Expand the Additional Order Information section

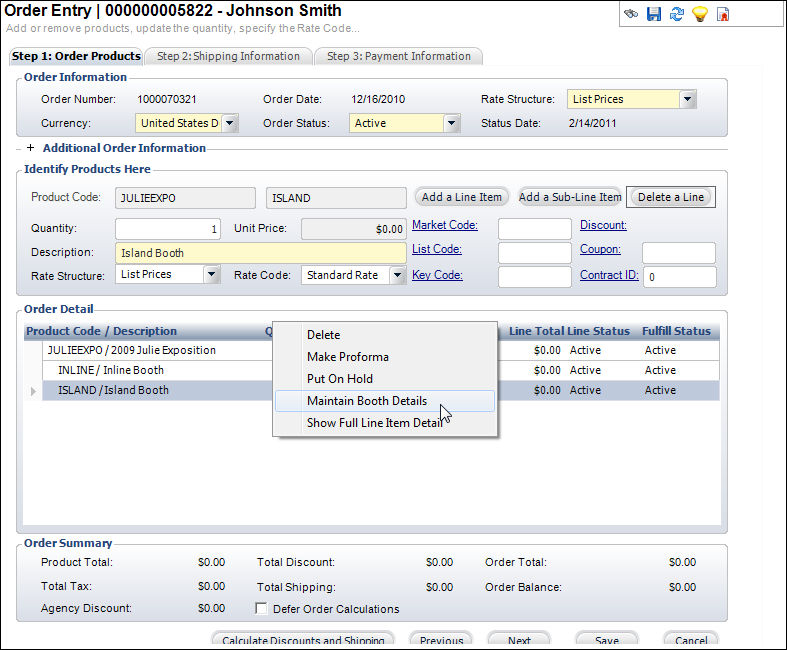tap(30, 148)
